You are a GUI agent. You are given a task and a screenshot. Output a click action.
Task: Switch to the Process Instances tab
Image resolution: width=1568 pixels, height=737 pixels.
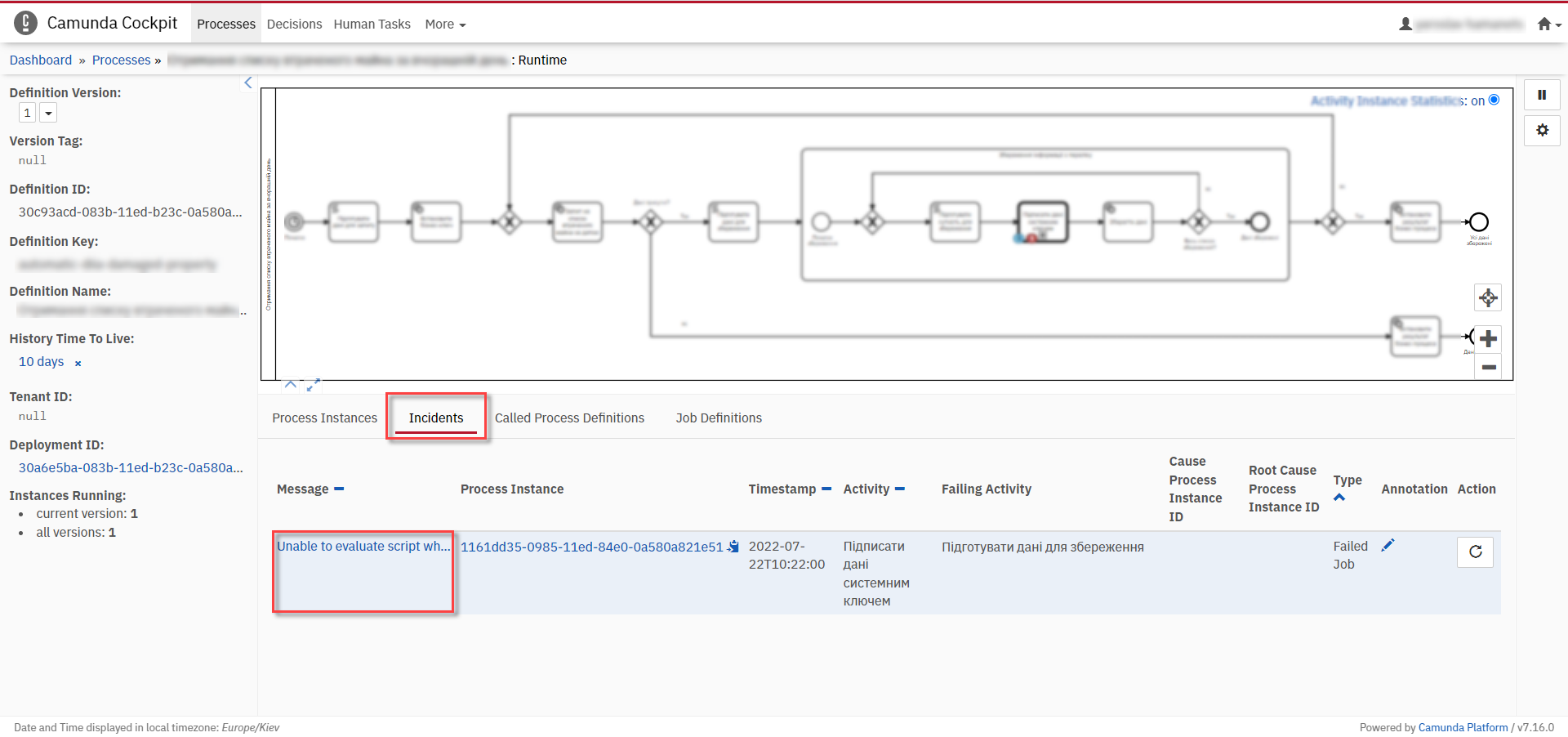[324, 418]
